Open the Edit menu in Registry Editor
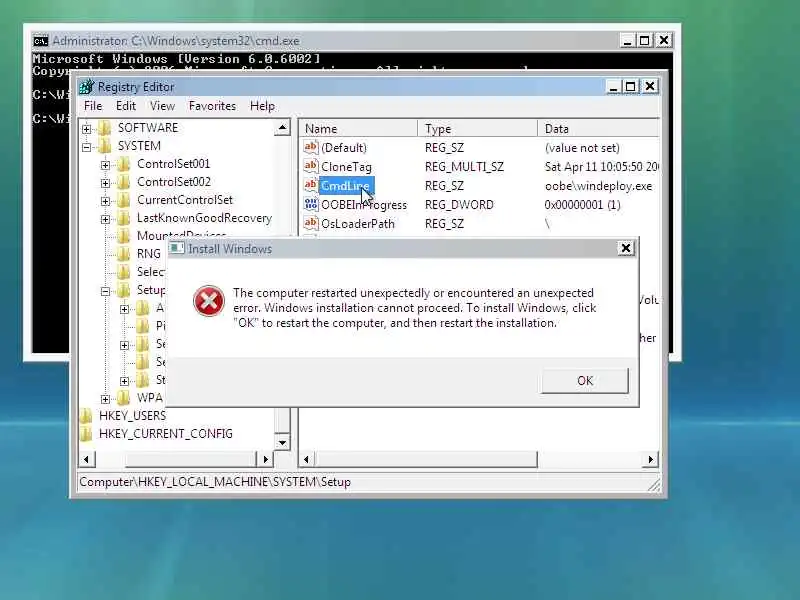Viewport: 800px width, 600px height. (126, 106)
